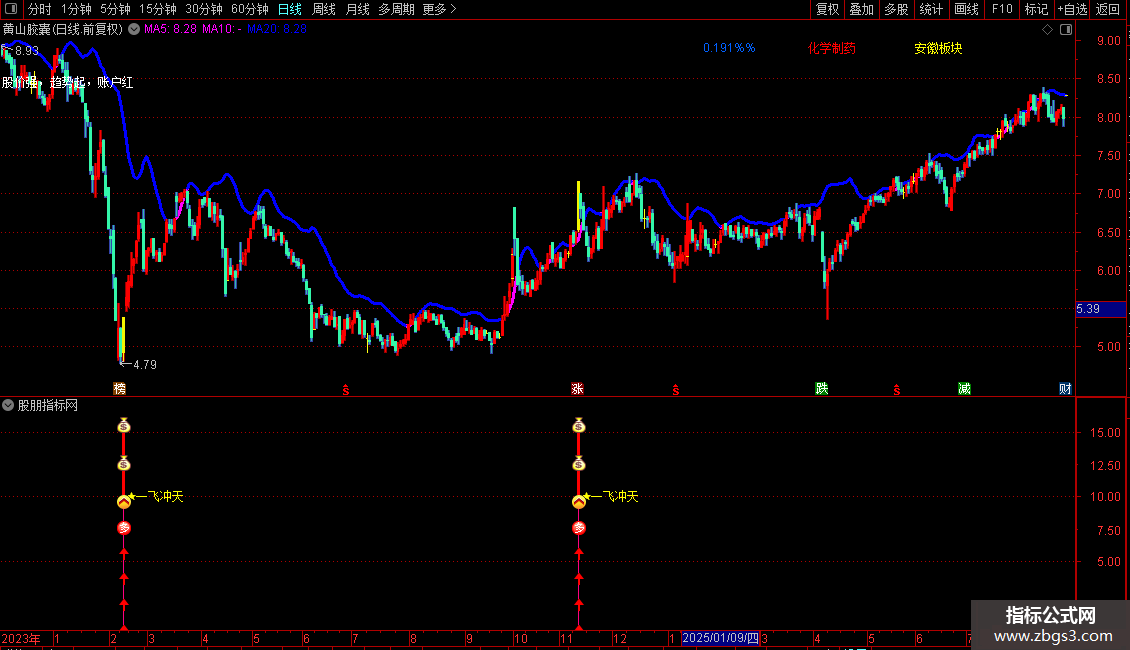Click the 返回 back button
This screenshot has width=1130, height=650.
coord(1108,9)
